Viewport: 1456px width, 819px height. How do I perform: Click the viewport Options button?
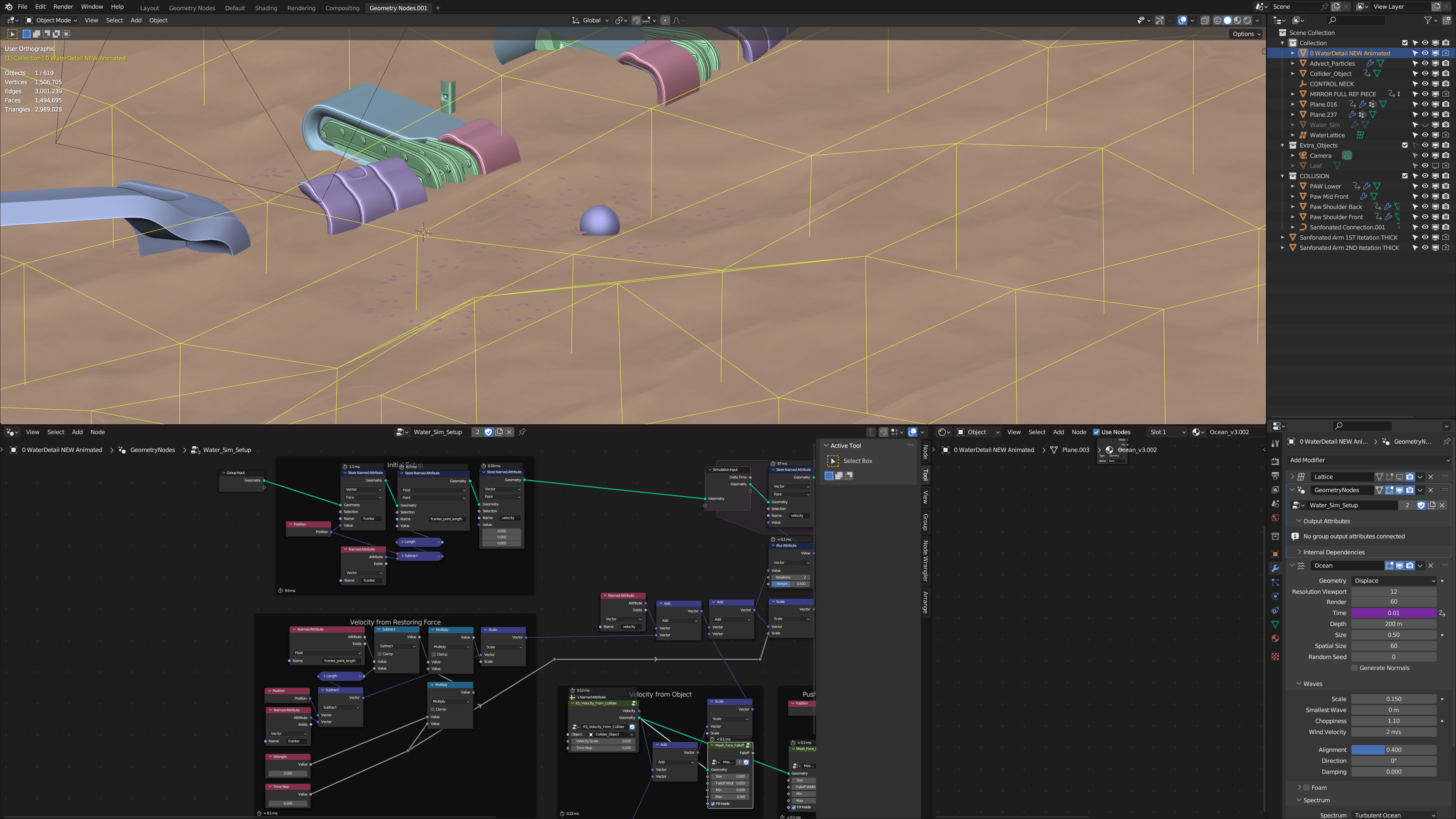(x=1246, y=34)
